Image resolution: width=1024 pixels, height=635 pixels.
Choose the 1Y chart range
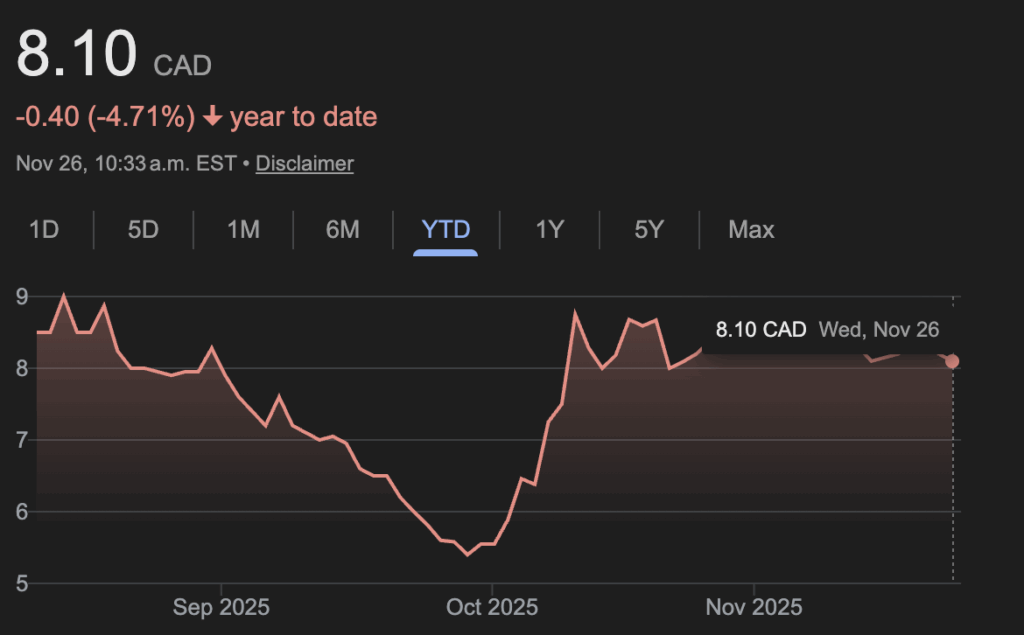(549, 230)
